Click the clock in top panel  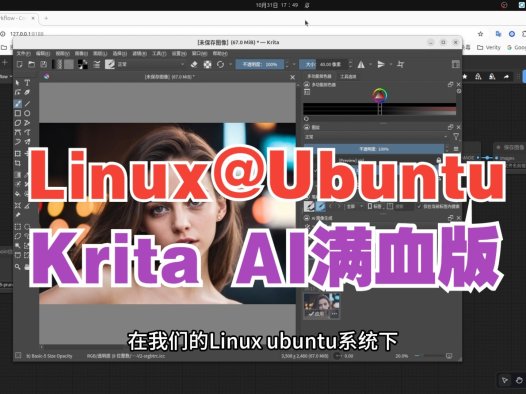click(277, 5)
